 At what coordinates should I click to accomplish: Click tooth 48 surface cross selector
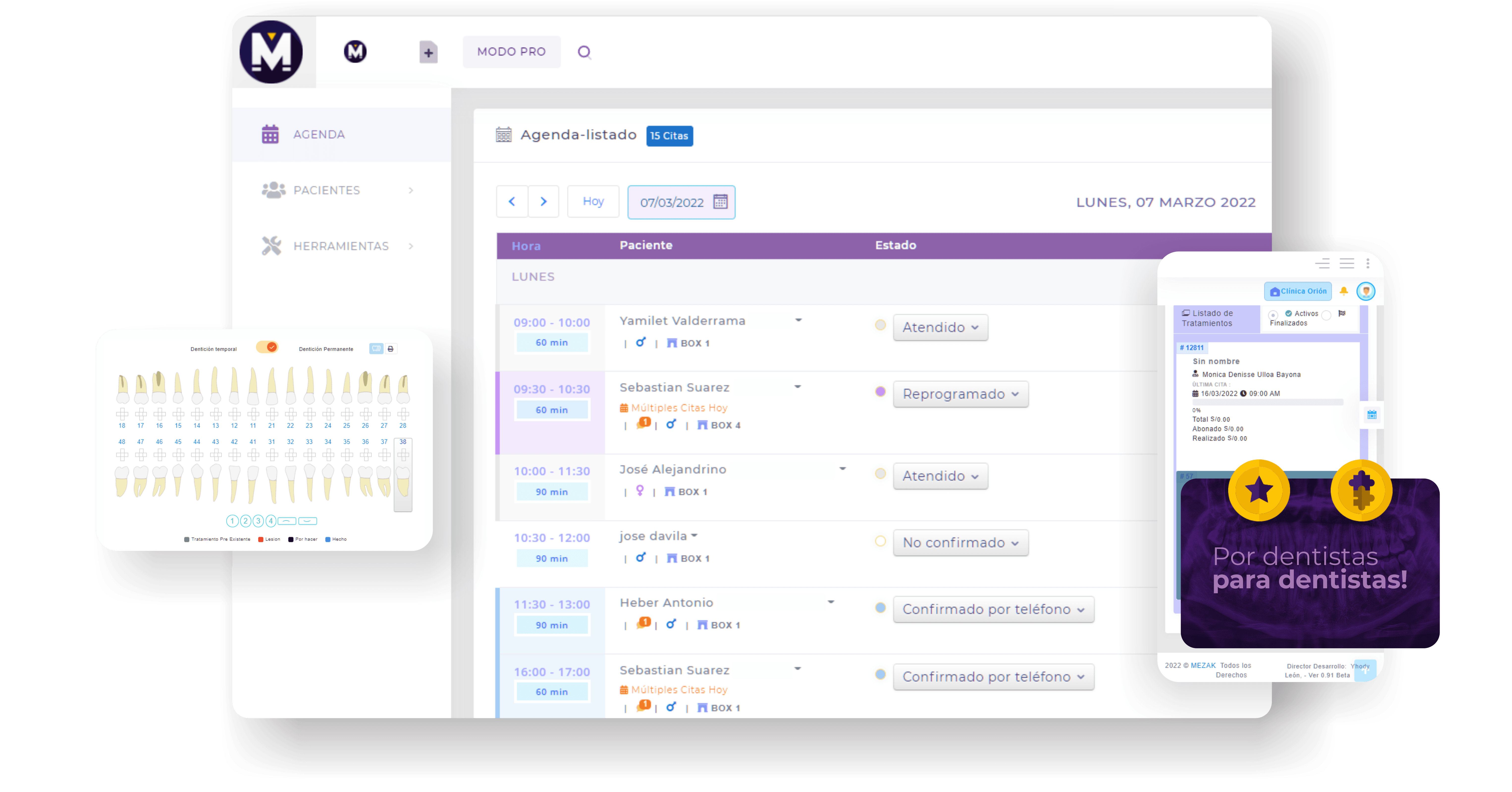tap(122, 455)
